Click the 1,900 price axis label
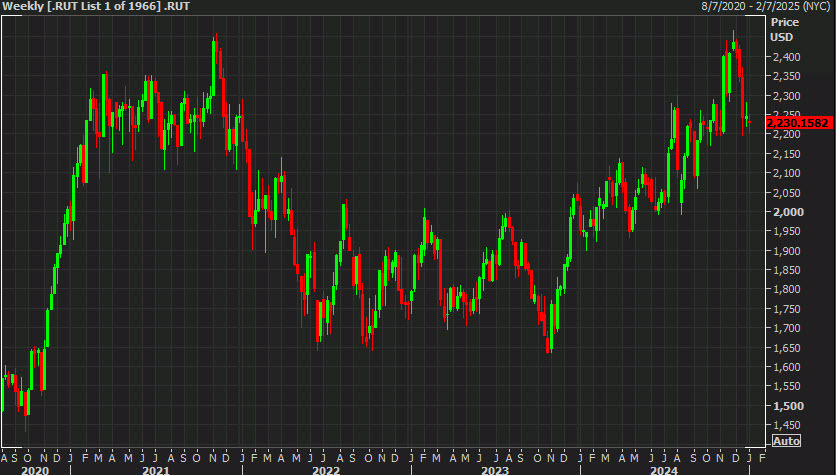The image size is (836, 475). [x=785, y=251]
